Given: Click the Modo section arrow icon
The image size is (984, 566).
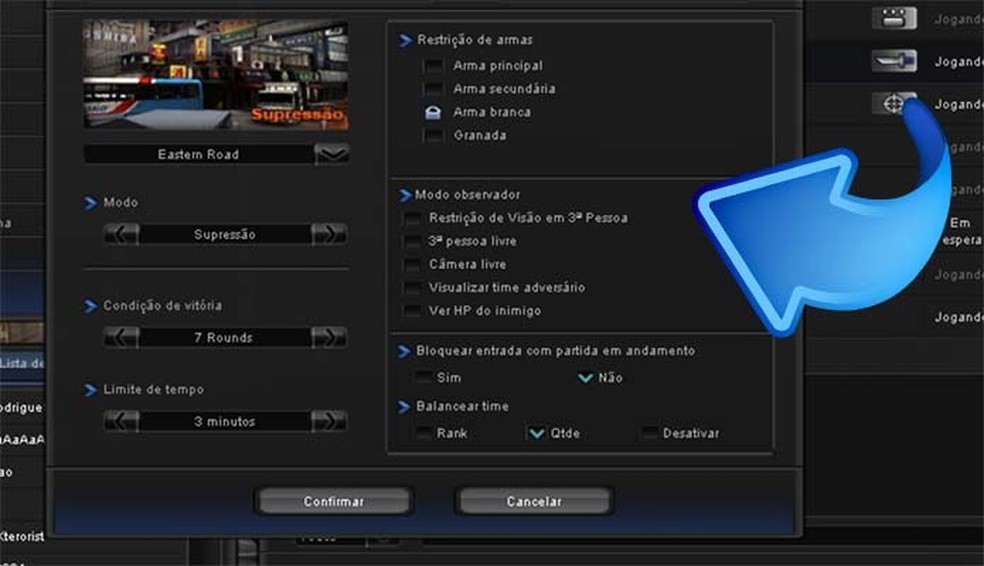Looking at the screenshot, I should pos(90,203).
